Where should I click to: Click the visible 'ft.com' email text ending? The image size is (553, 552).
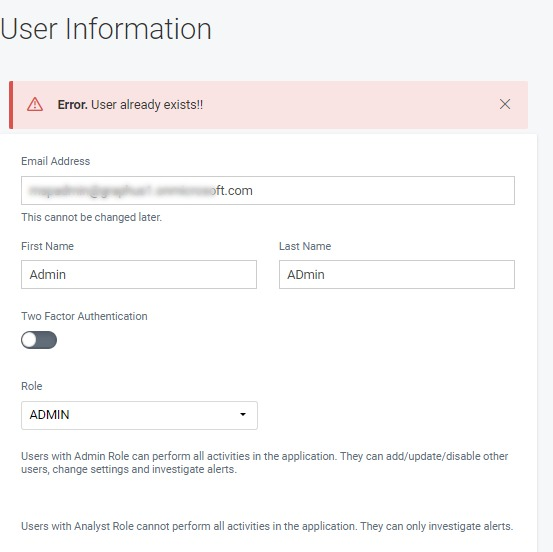pos(234,190)
